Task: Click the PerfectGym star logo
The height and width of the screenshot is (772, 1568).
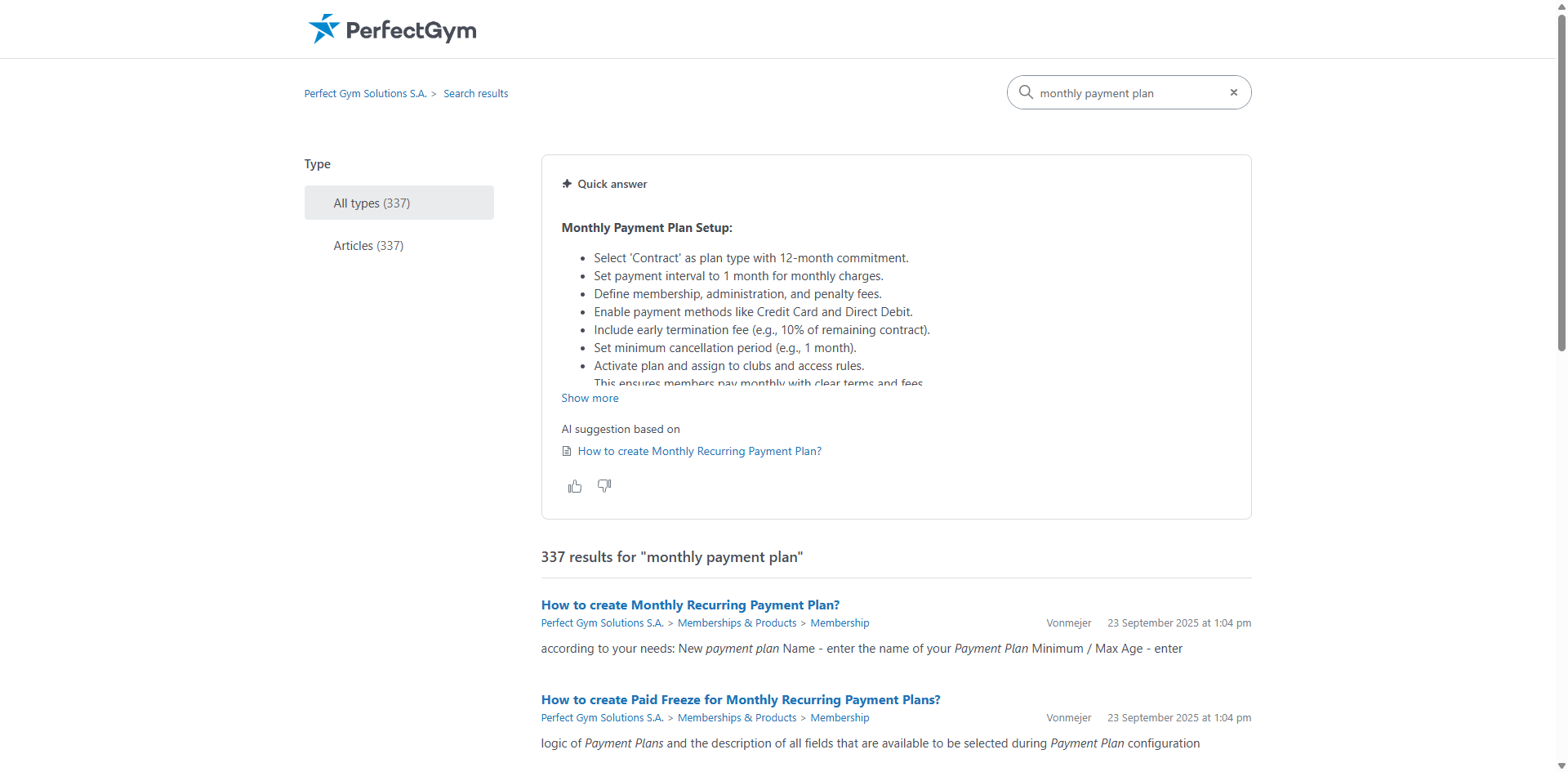Action: [x=323, y=29]
